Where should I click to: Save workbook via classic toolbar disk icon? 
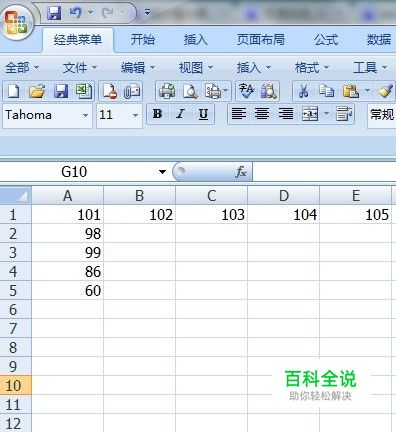coord(61,91)
